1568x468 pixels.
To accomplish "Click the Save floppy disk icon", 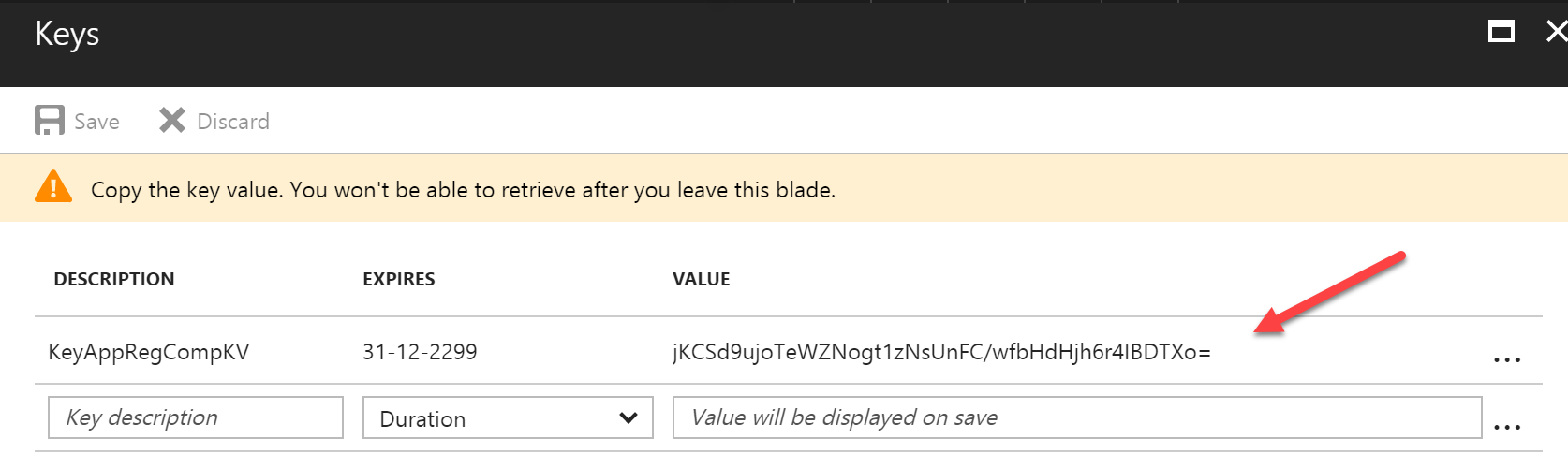I will [x=50, y=121].
